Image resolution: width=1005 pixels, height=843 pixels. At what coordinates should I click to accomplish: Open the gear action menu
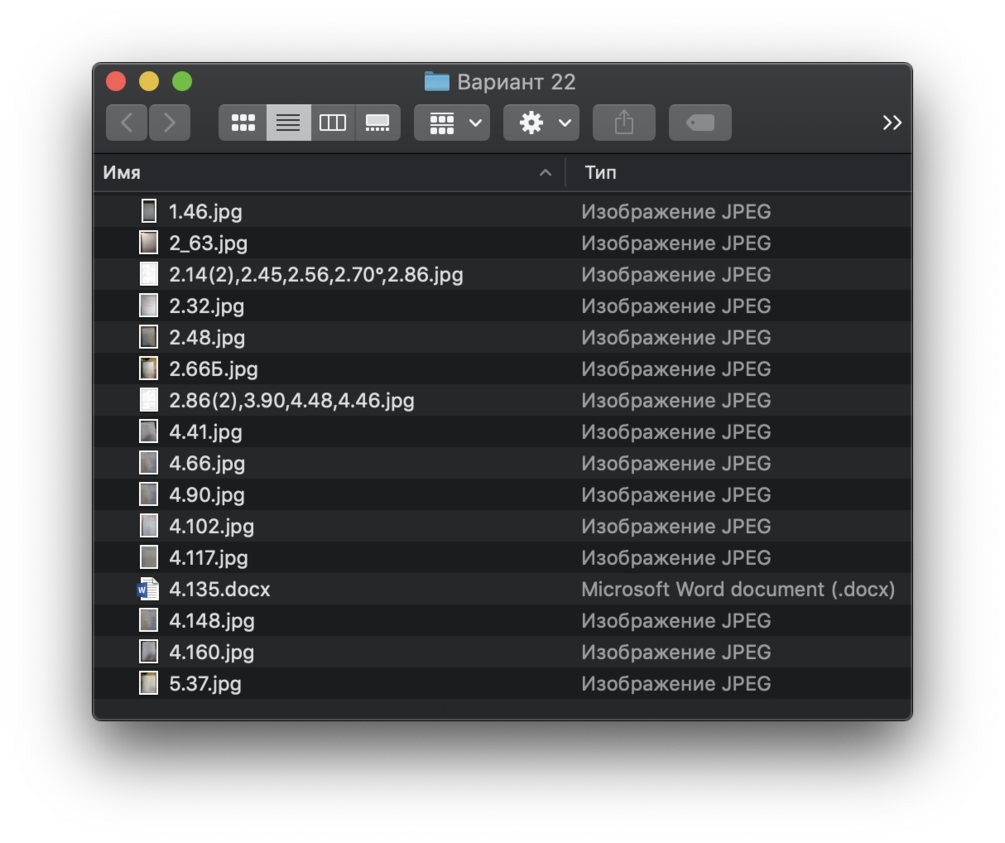541,122
